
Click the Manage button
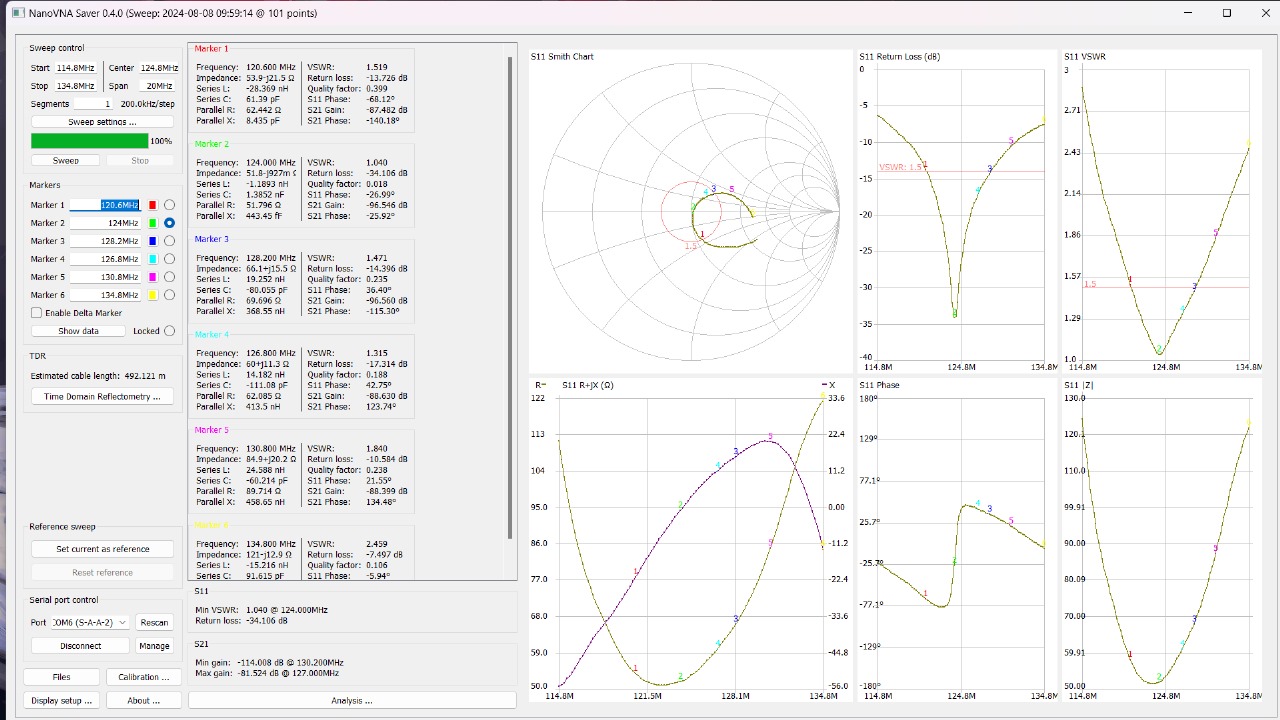pyautogui.click(x=155, y=646)
